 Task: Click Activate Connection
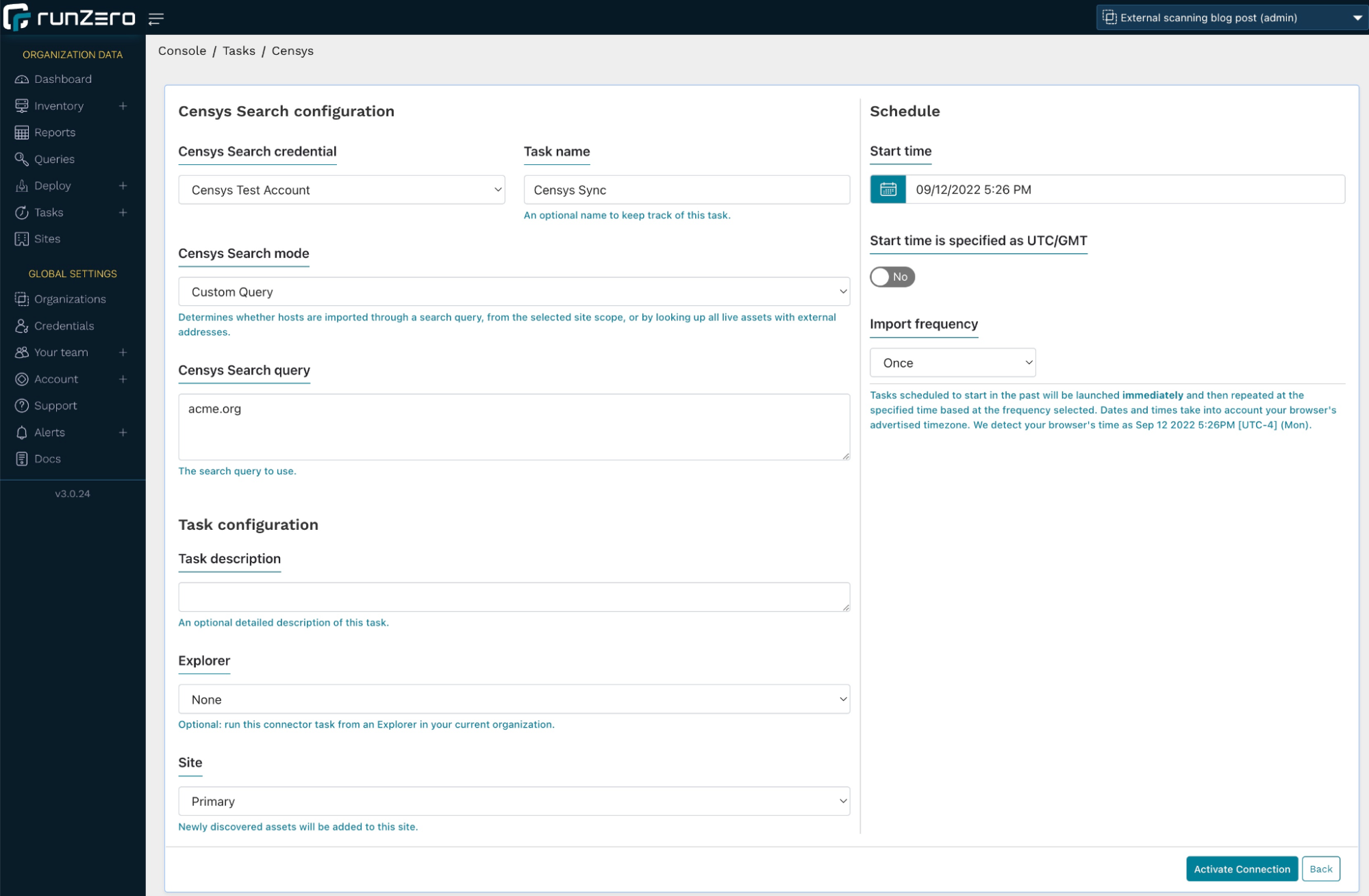[x=1241, y=869]
